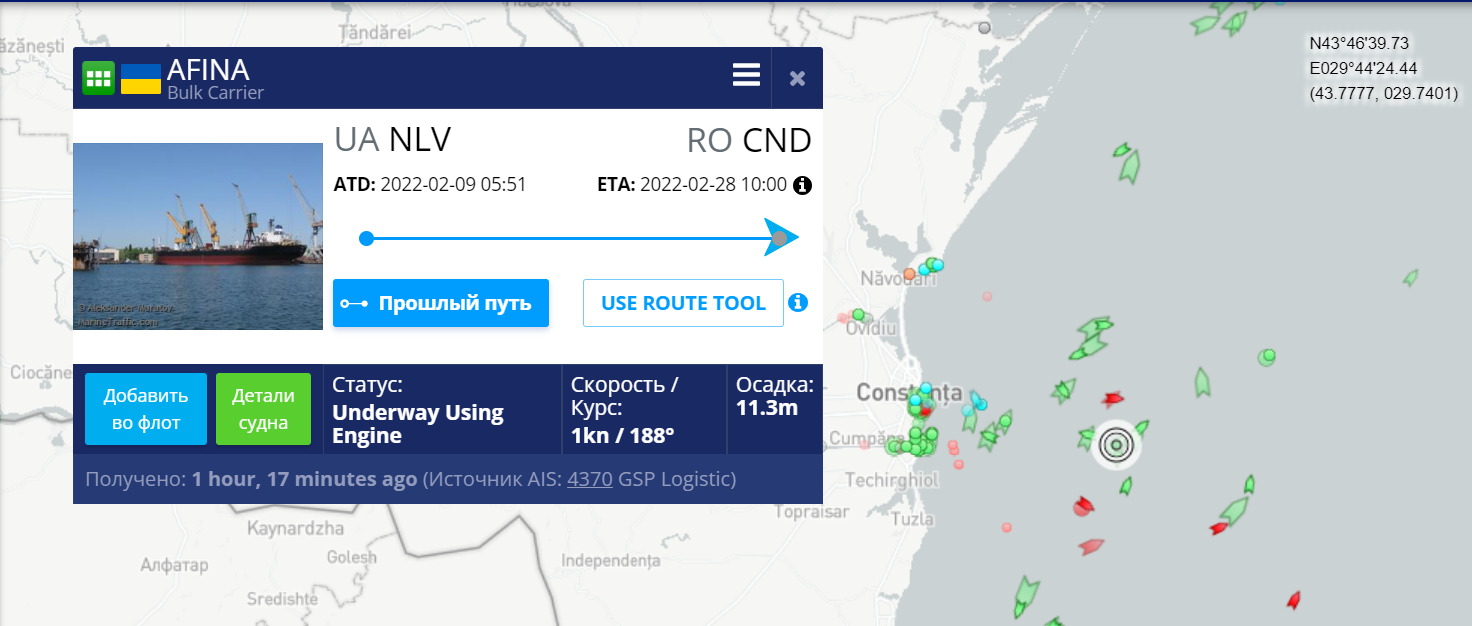
Task: Click the ETA info icon
Action: [x=802, y=185]
